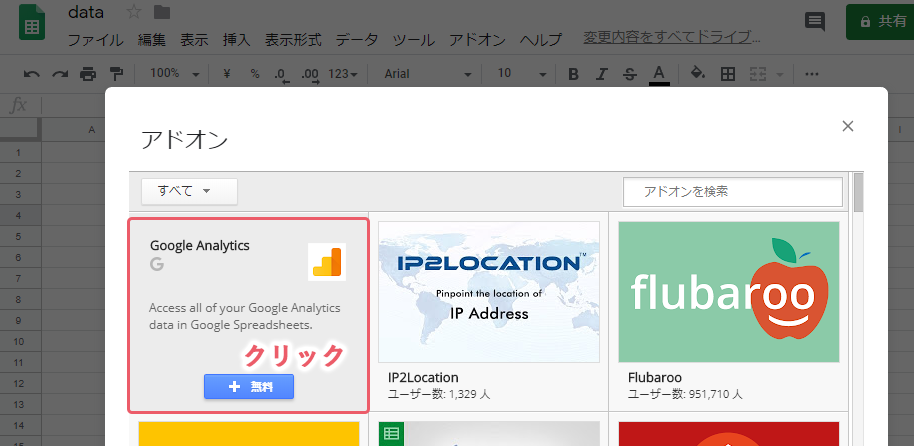Click the + 無料 install button
Image resolution: width=914 pixels, height=446 pixels.
pos(249,387)
